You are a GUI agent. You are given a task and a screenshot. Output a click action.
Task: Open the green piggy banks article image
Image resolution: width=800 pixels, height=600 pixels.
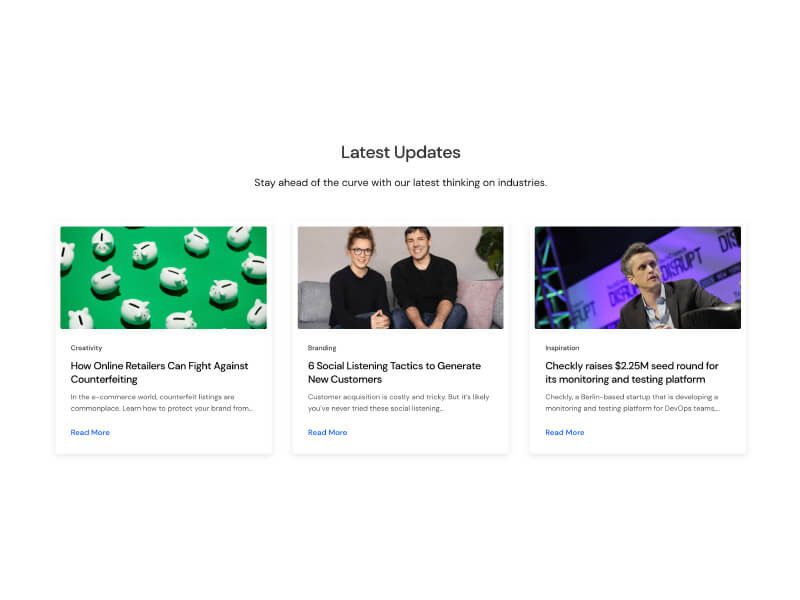(x=163, y=278)
